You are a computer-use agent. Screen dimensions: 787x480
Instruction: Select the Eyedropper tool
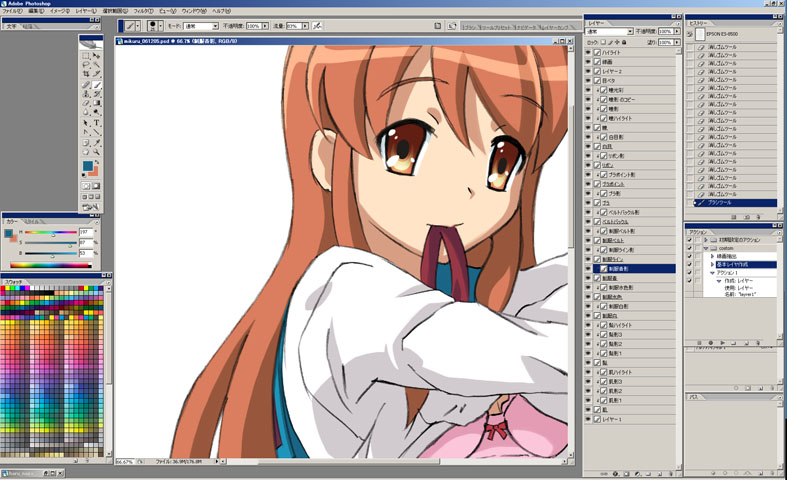(96, 143)
